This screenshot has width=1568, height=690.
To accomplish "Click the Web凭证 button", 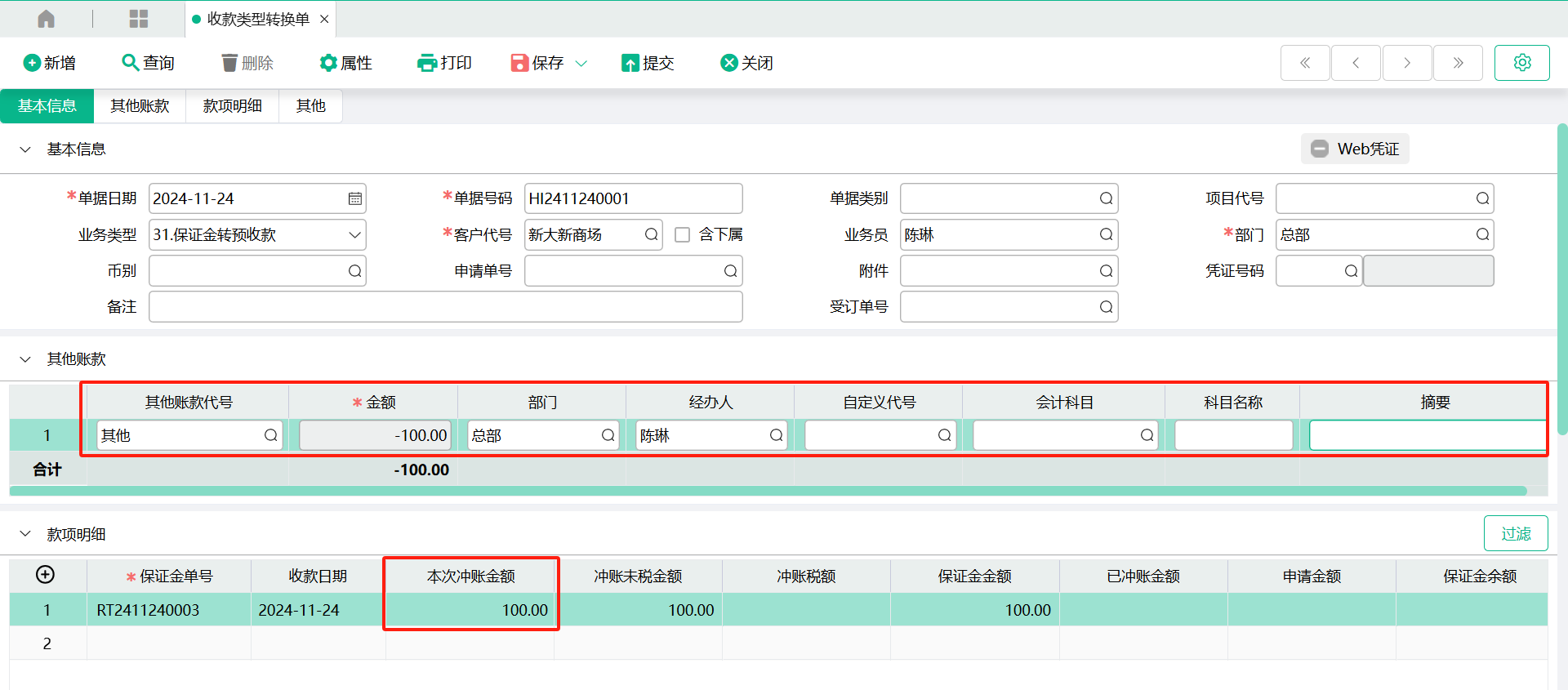I will tap(1355, 149).
